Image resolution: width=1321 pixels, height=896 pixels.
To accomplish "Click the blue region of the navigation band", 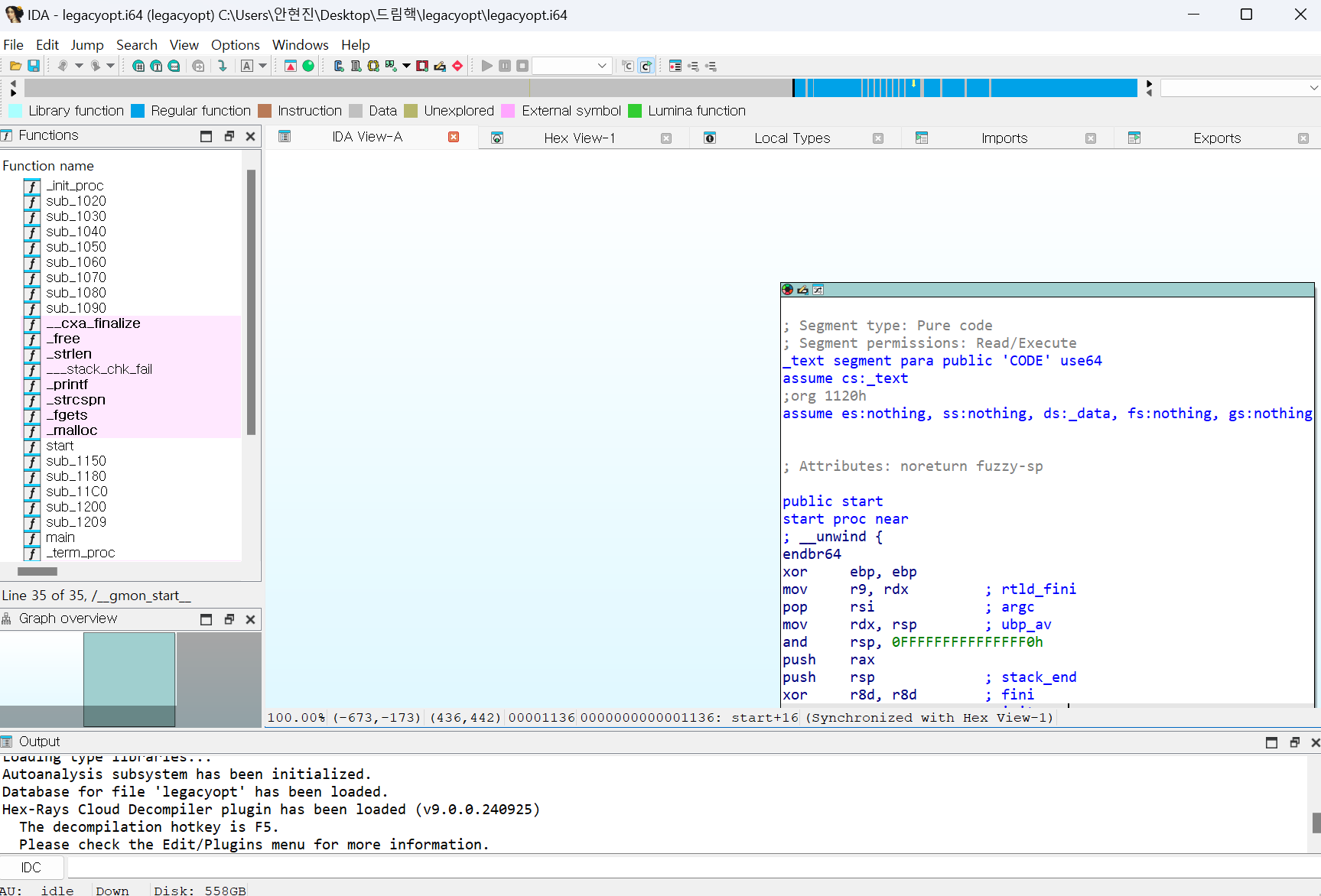I will (965, 88).
